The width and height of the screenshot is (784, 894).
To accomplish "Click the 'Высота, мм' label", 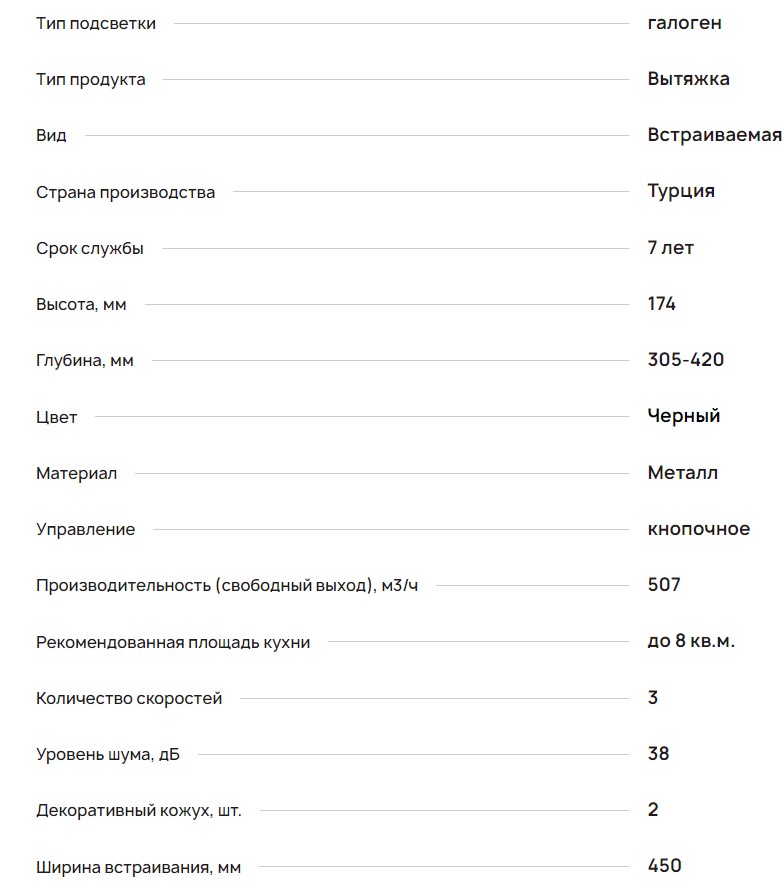I will coord(81,304).
